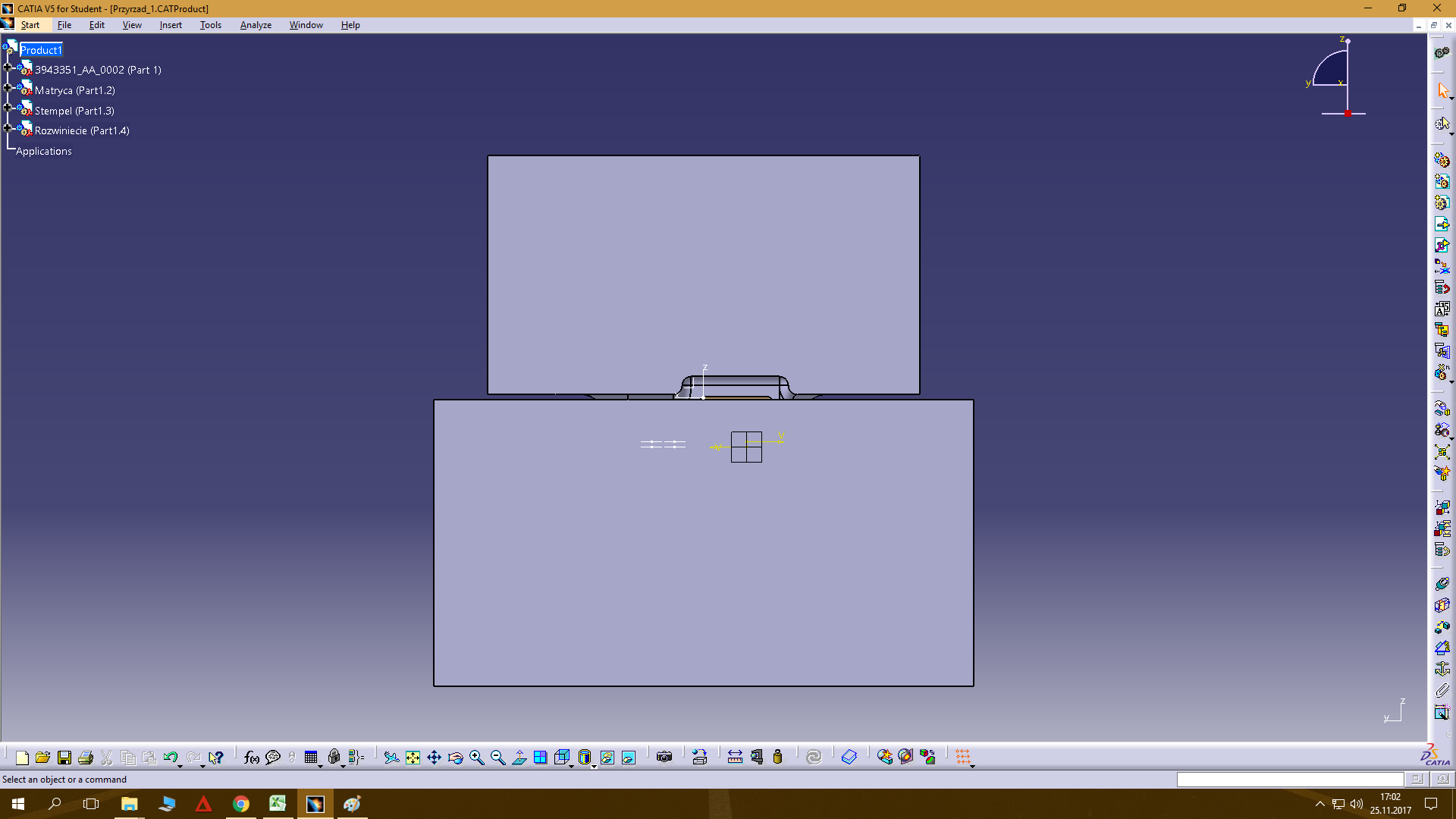Click the command input field in status bar

(x=1289, y=780)
